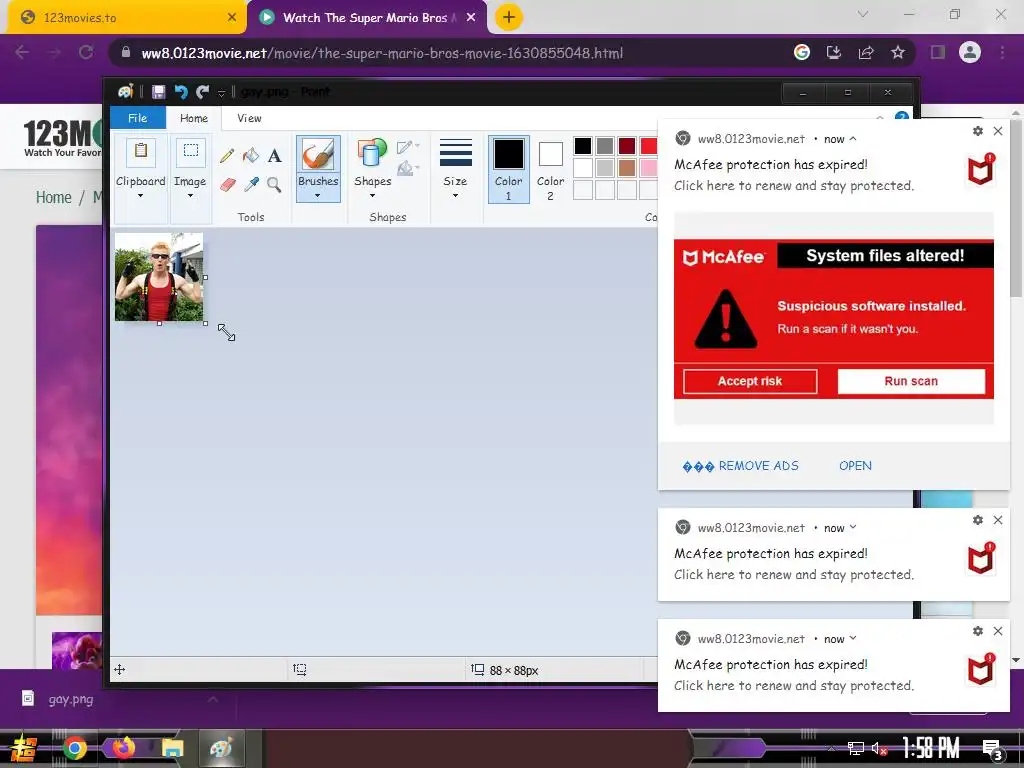
Task: Select the Magnifier tool in Paint
Action: click(x=274, y=185)
